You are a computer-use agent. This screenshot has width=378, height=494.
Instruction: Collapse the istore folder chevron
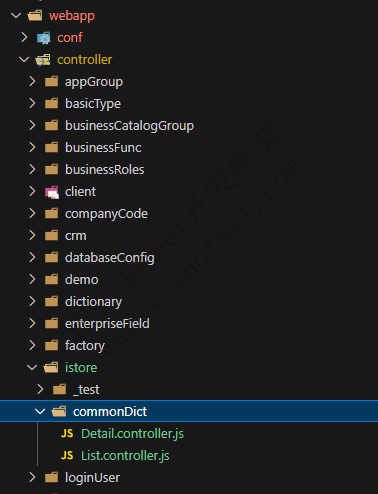click(32, 367)
